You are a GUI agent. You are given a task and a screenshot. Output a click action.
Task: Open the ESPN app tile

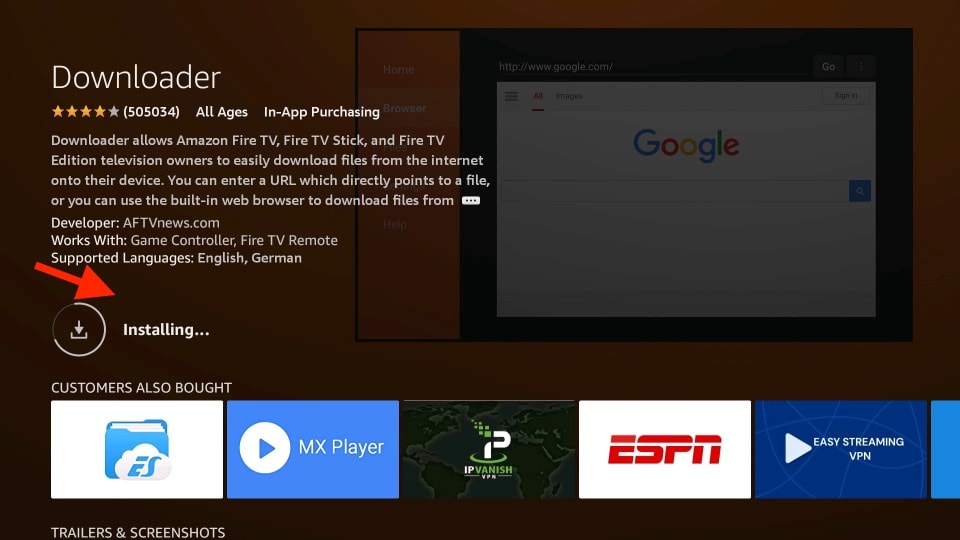point(665,449)
